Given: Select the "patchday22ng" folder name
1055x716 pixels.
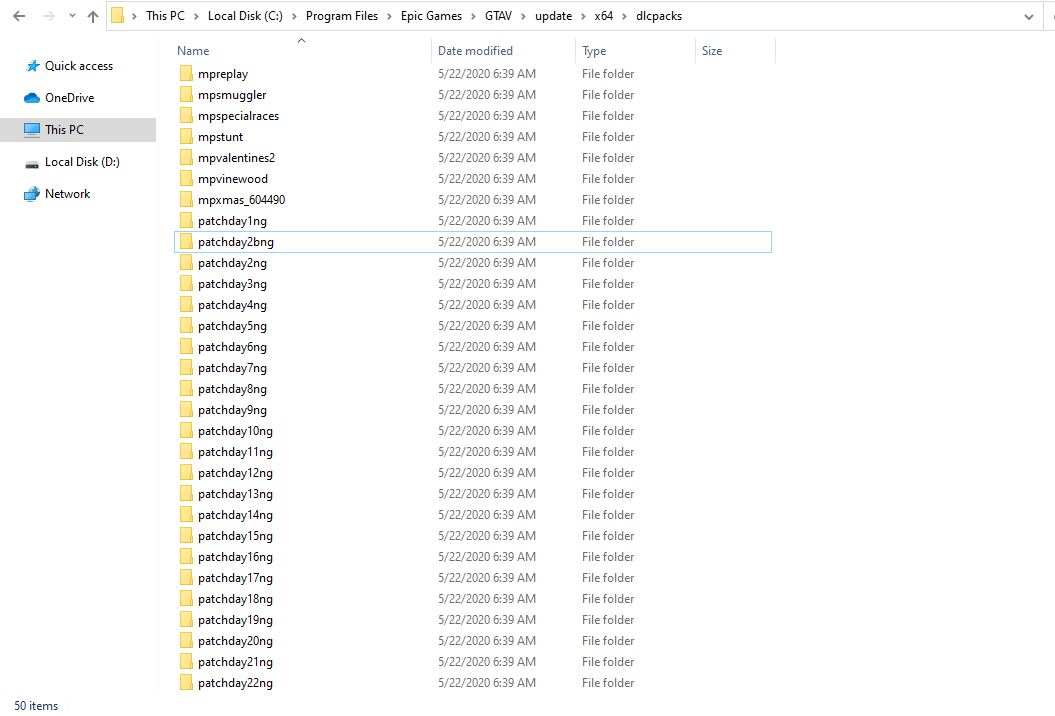Looking at the screenshot, I should 235,682.
